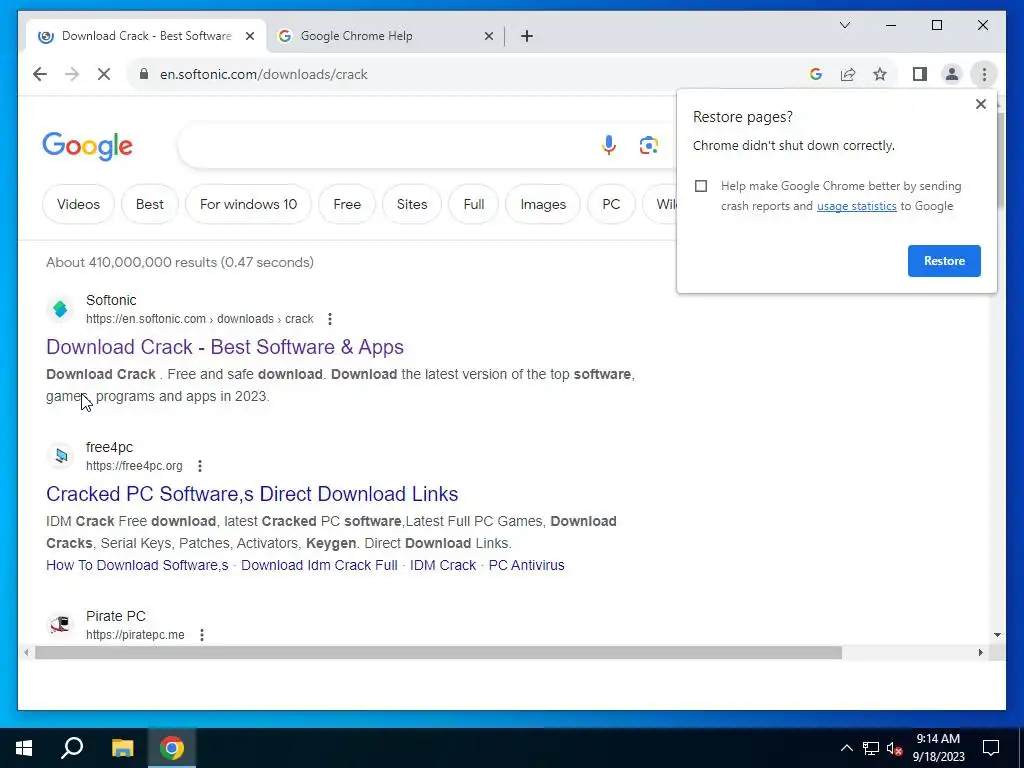Select the Best filter chip
This screenshot has height=768, width=1024.
tap(150, 204)
